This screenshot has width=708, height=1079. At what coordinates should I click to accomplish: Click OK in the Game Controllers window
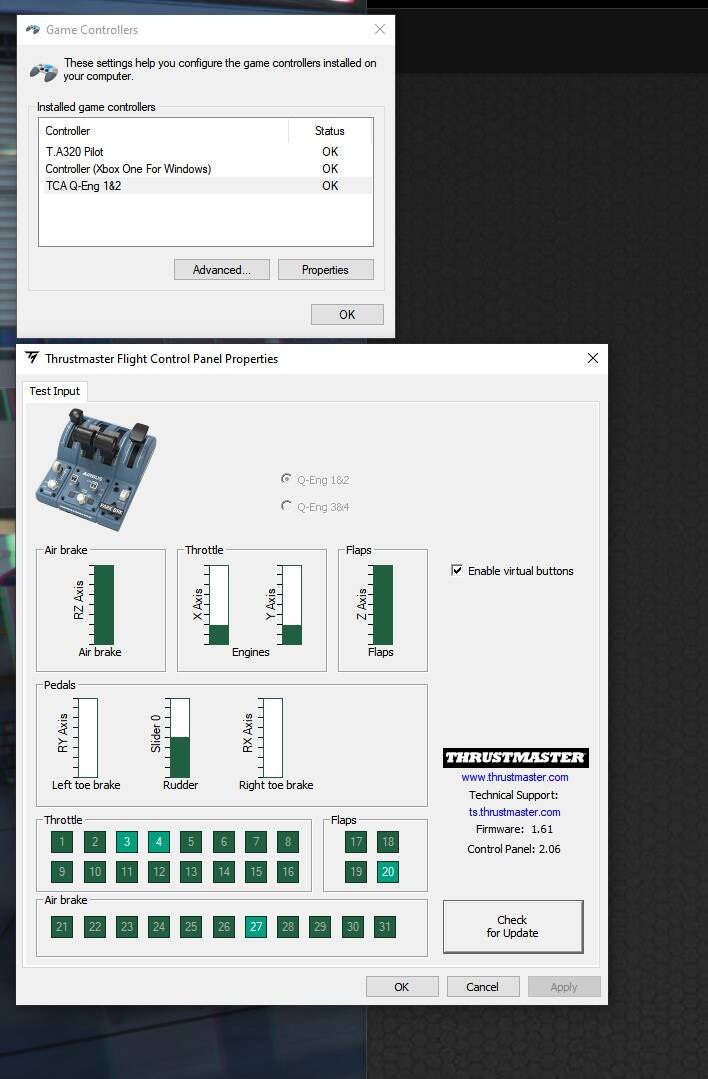click(x=347, y=314)
